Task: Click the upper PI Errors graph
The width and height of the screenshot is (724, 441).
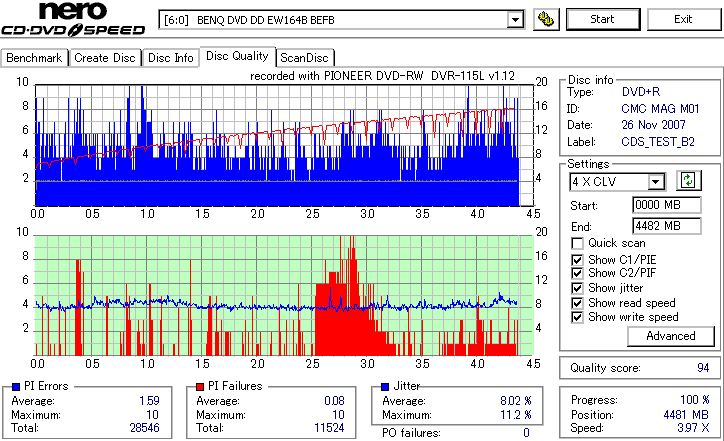Action: pyautogui.click(x=284, y=145)
